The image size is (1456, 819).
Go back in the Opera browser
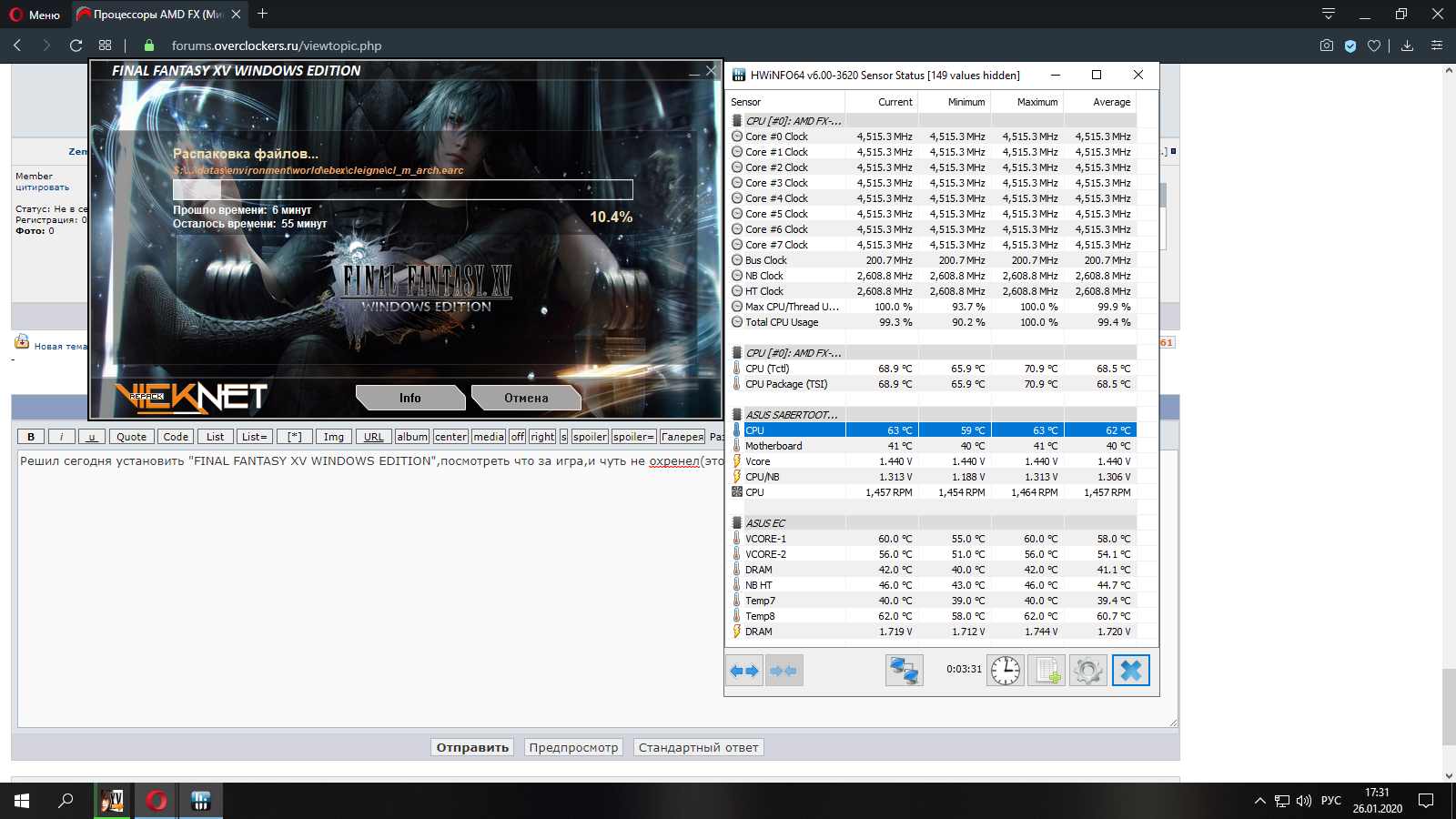17,45
